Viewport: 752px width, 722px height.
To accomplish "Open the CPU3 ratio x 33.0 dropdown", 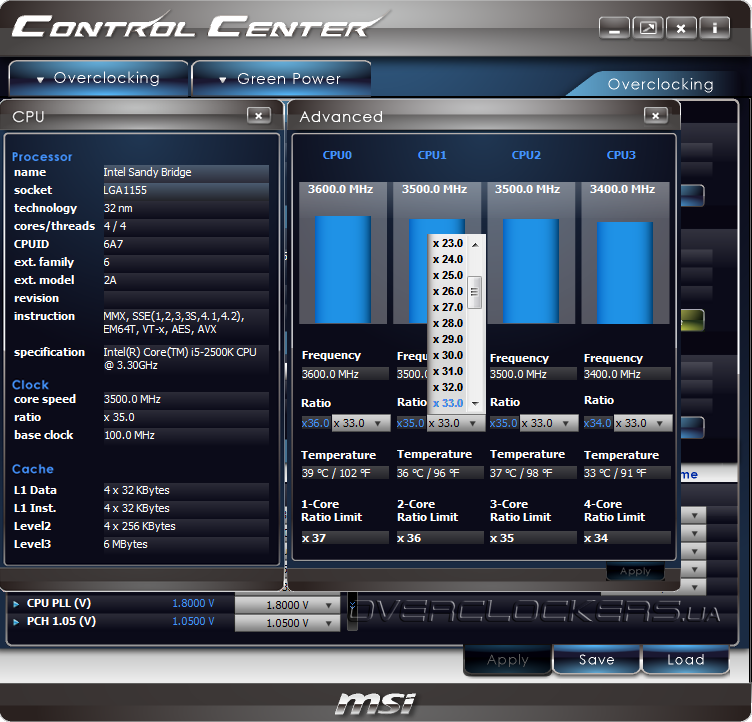I will click(x=643, y=424).
